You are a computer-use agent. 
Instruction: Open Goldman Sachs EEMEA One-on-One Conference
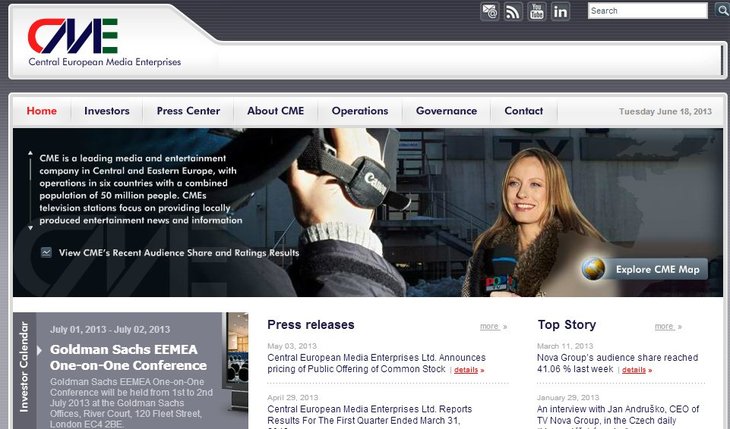(x=128, y=357)
